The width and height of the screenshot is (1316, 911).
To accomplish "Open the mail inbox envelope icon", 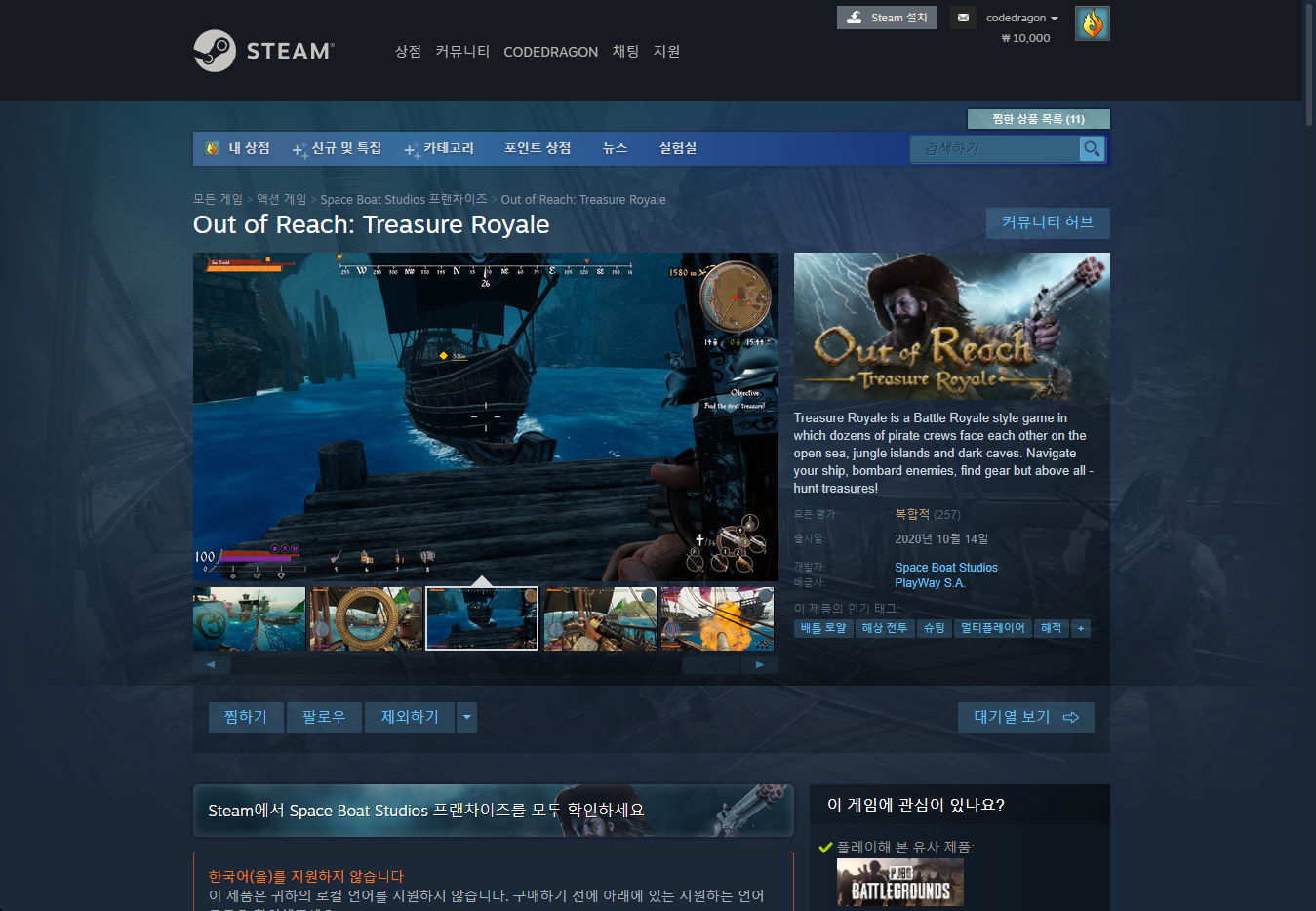I will click(963, 18).
